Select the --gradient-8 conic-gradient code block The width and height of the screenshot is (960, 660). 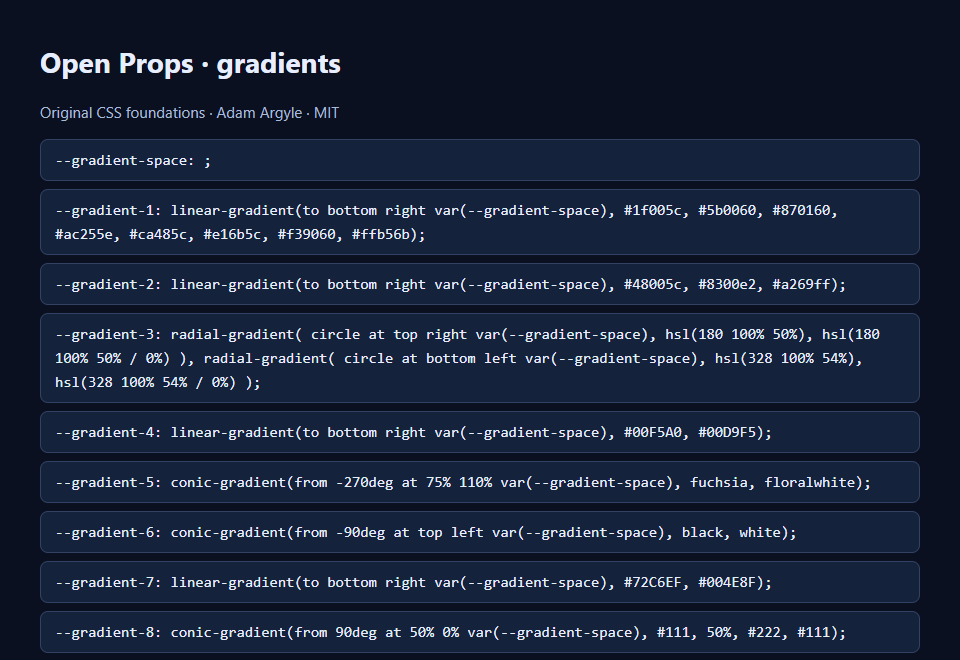point(479,632)
